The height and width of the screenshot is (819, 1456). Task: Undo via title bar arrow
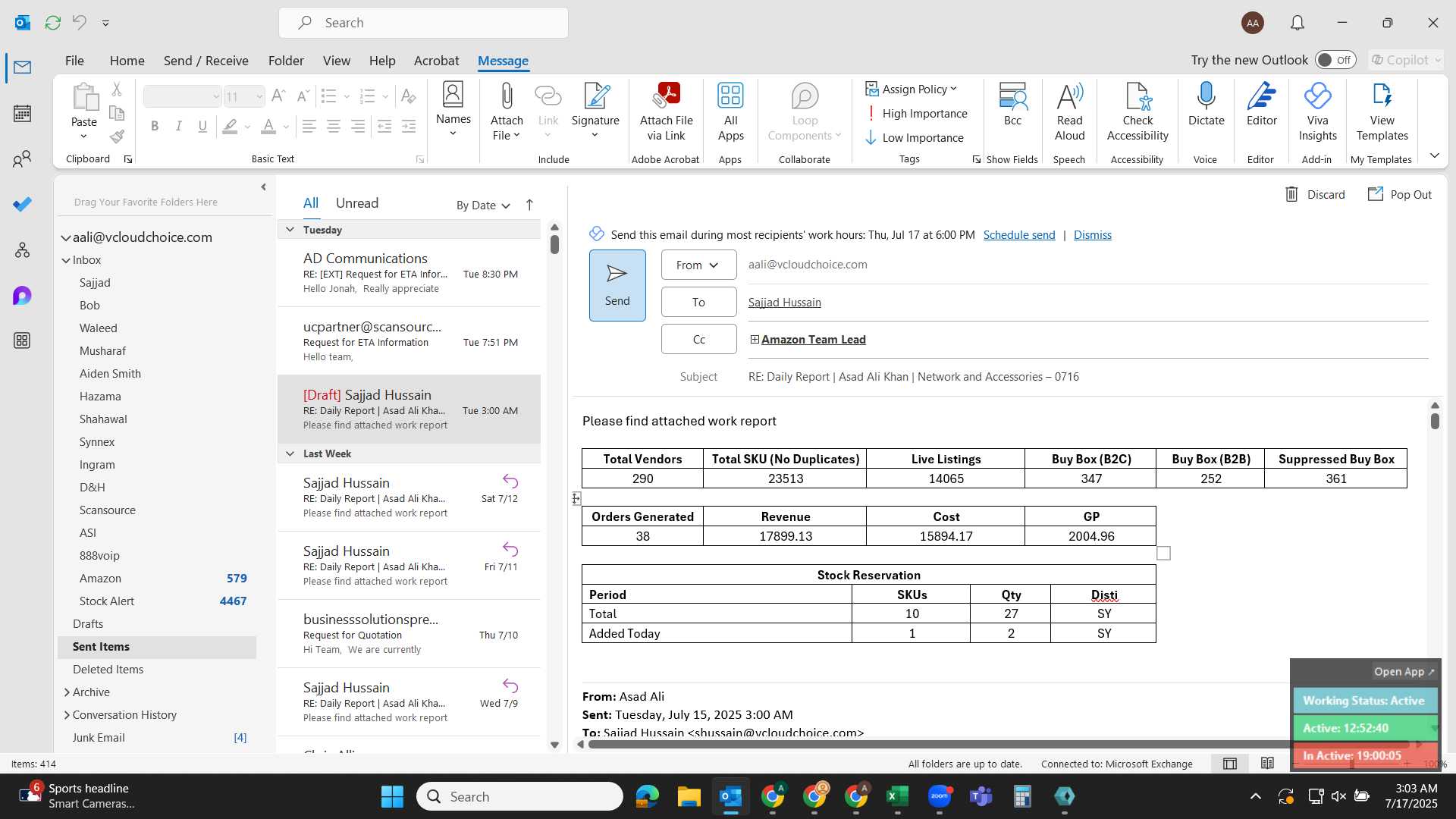coord(79,23)
